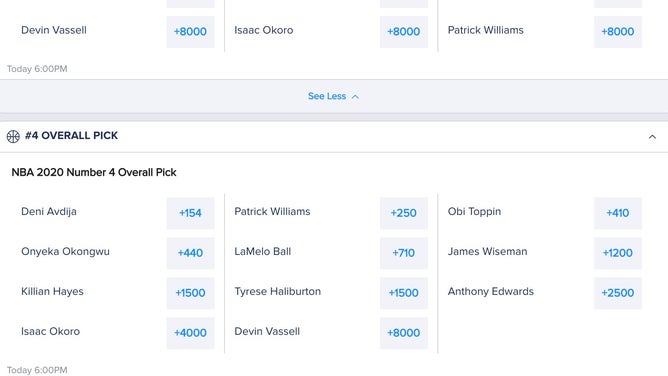Click Devin Vassell +8000 in the upper market
The image size is (668, 376).
tap(190, 32)
